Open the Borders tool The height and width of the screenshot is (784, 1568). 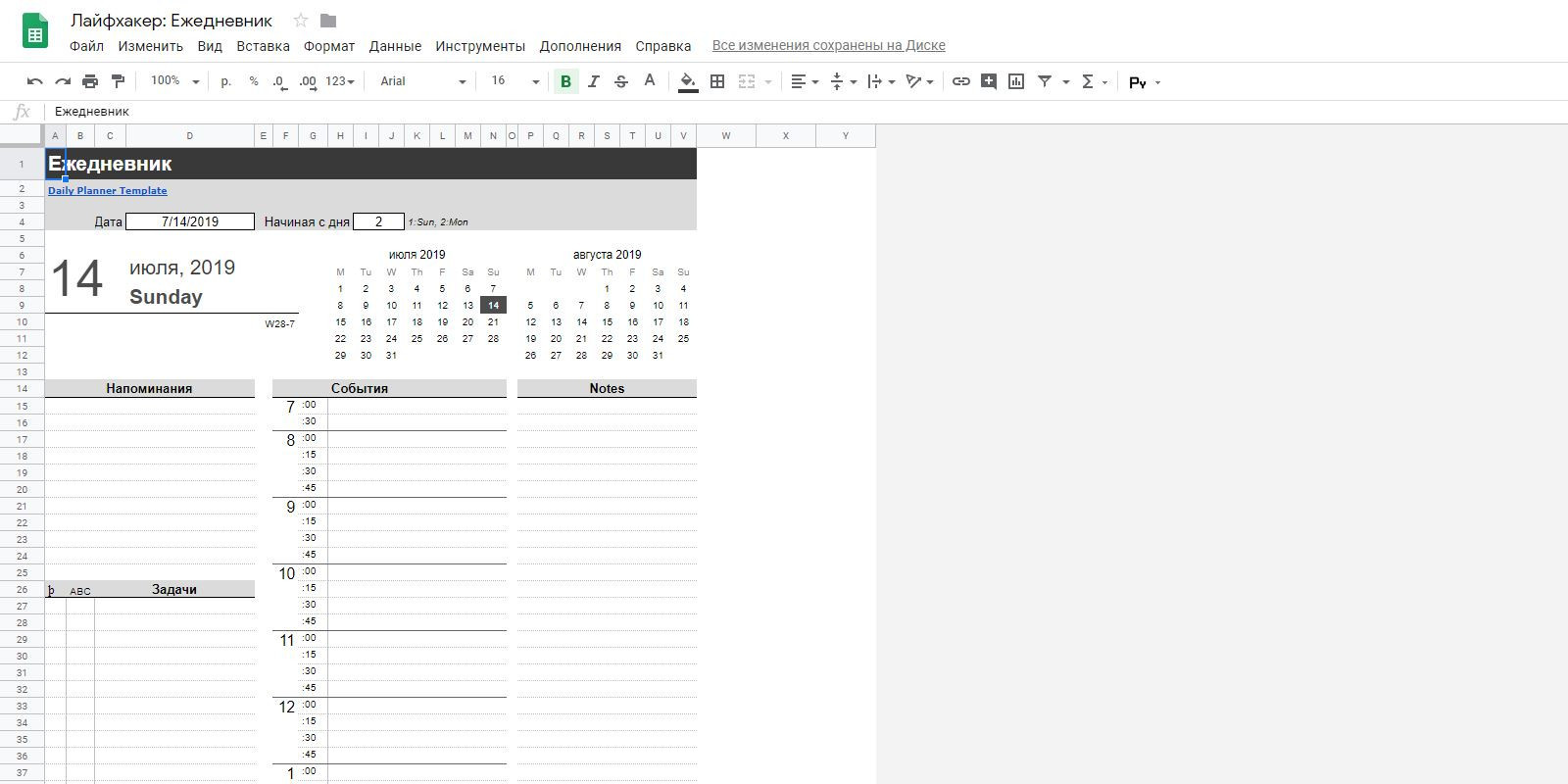tap(717, 81)
